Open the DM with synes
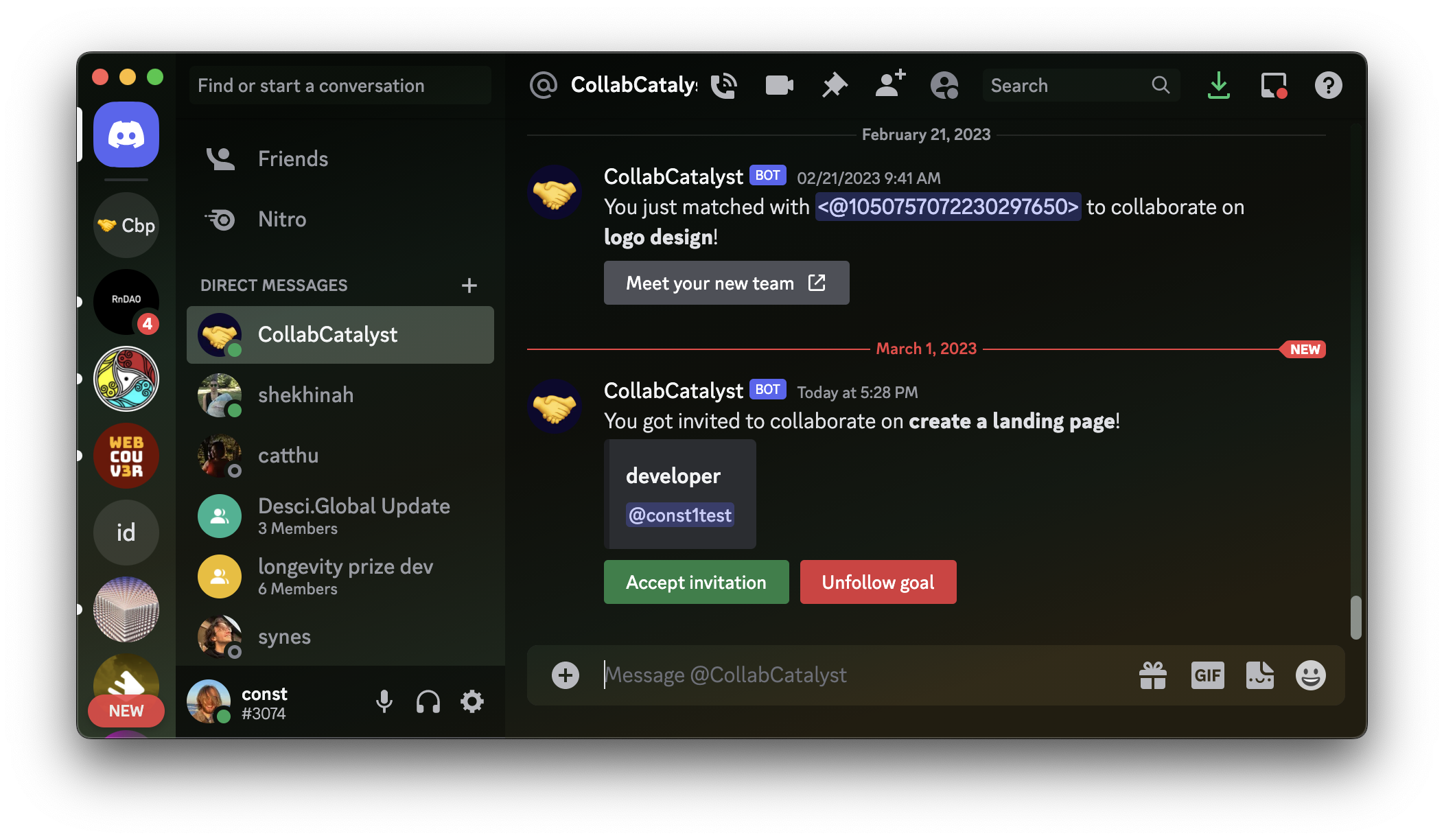The height and width of the screenshot is (840, 1444). (x=340, y=637)
